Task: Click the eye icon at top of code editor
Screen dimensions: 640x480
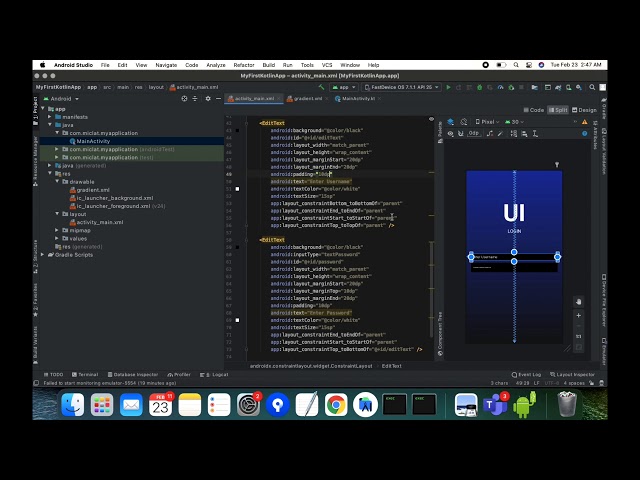Action: coord(431,119)
